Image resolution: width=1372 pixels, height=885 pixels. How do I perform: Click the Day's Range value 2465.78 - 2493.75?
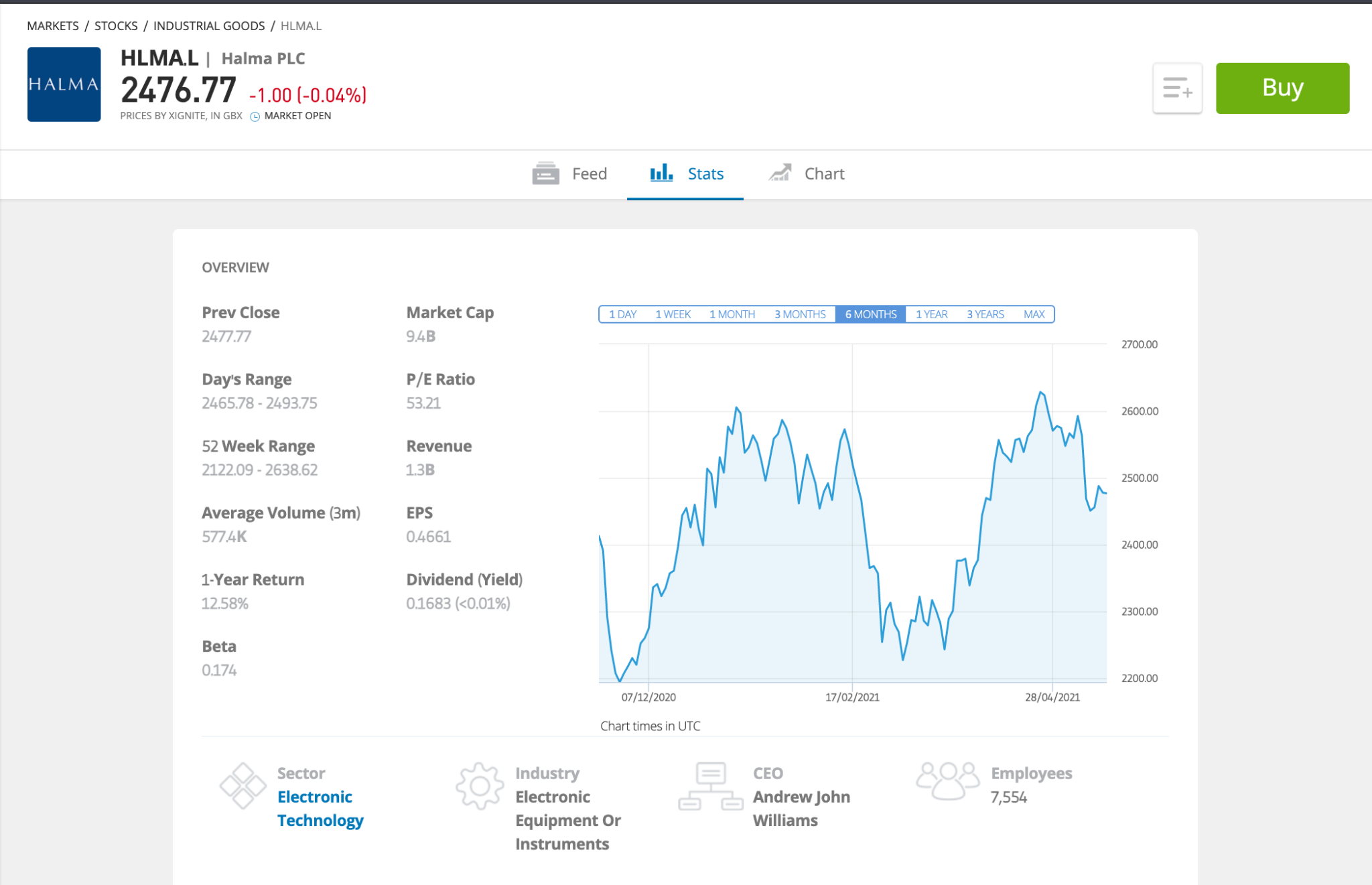(x=259, y=403)
